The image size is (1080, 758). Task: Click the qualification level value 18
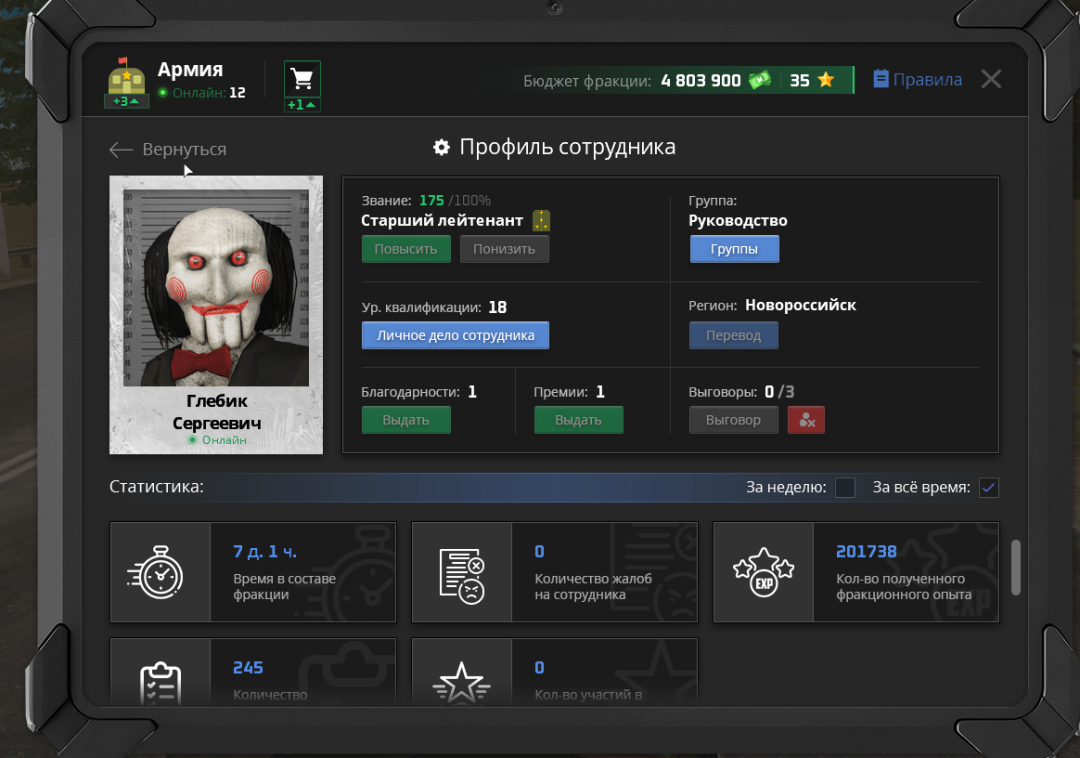[x=497, y=307]
